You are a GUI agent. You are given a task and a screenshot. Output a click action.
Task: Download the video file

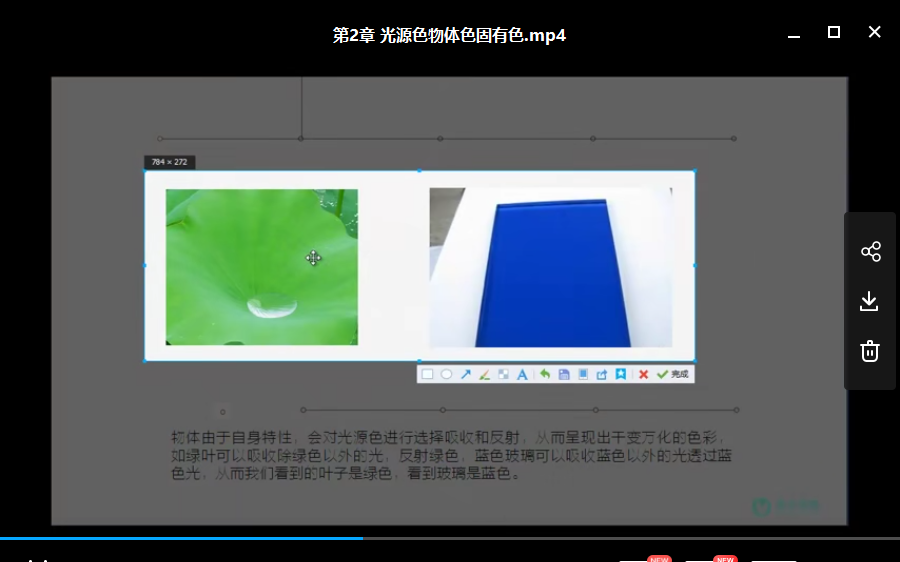click(870, 301)
